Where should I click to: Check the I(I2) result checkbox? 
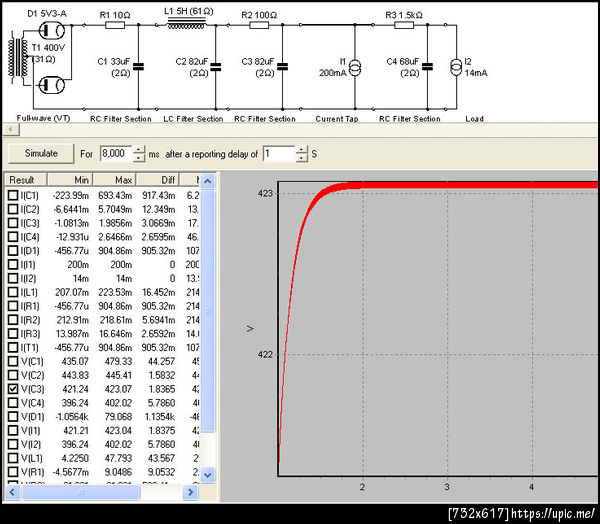pyautogui.click(x=13, y=278)
